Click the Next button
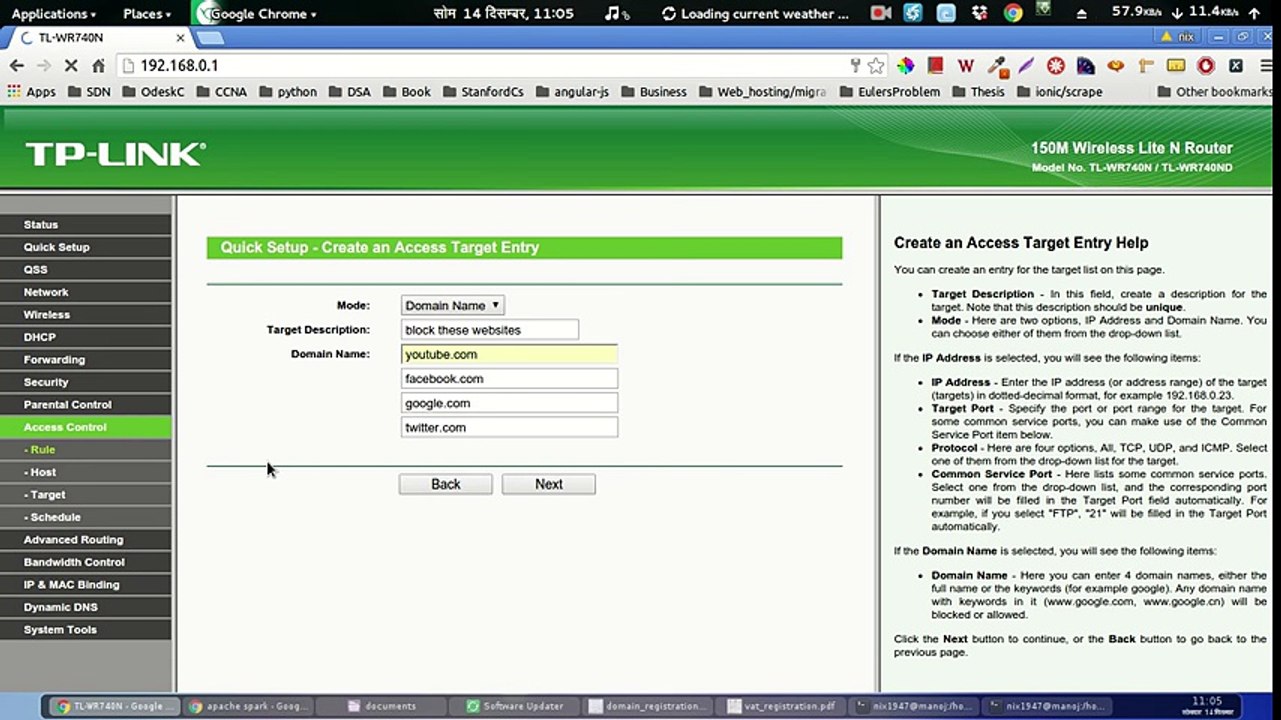1281x720 pixels. click(549, 484)
